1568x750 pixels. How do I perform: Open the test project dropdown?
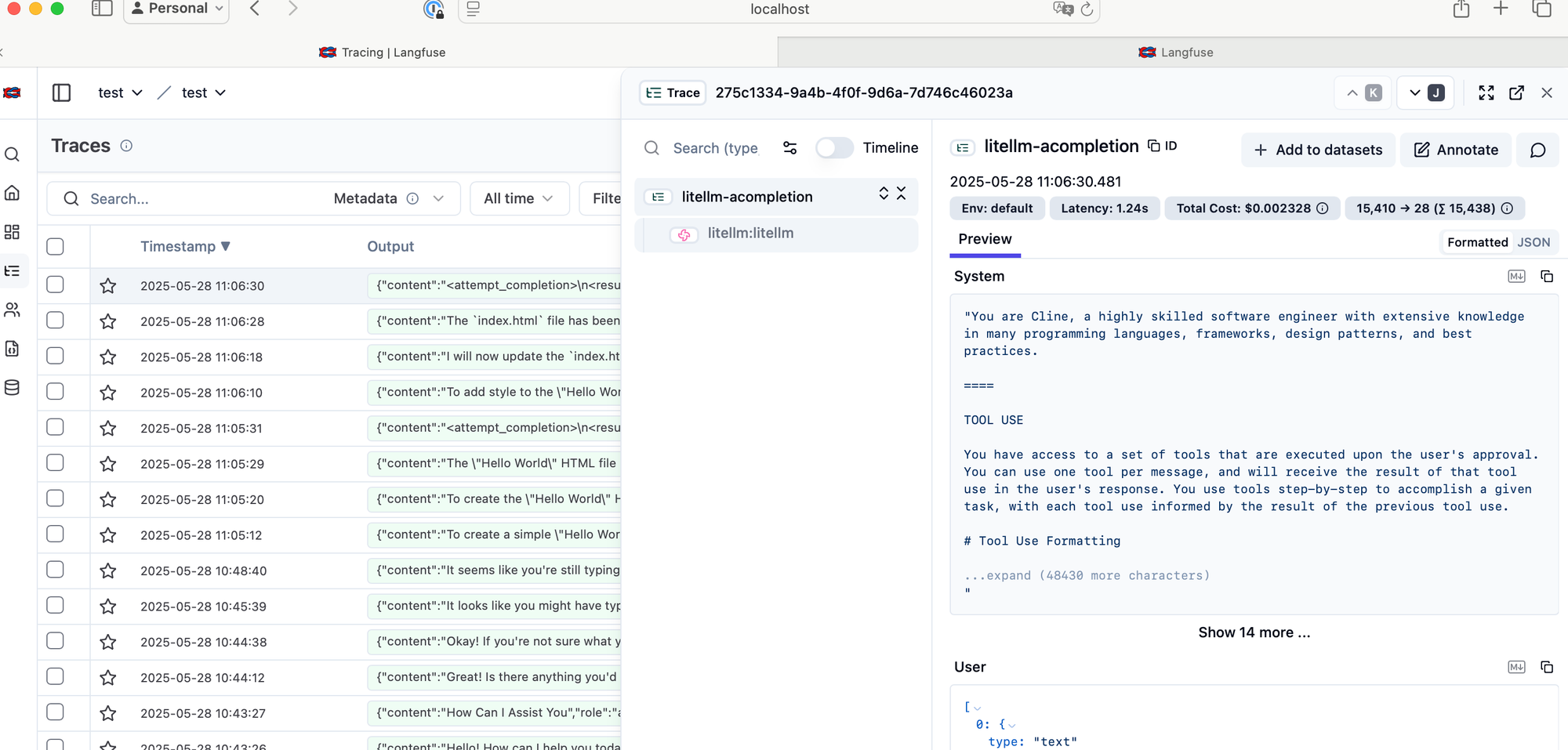tap(204, 92)
